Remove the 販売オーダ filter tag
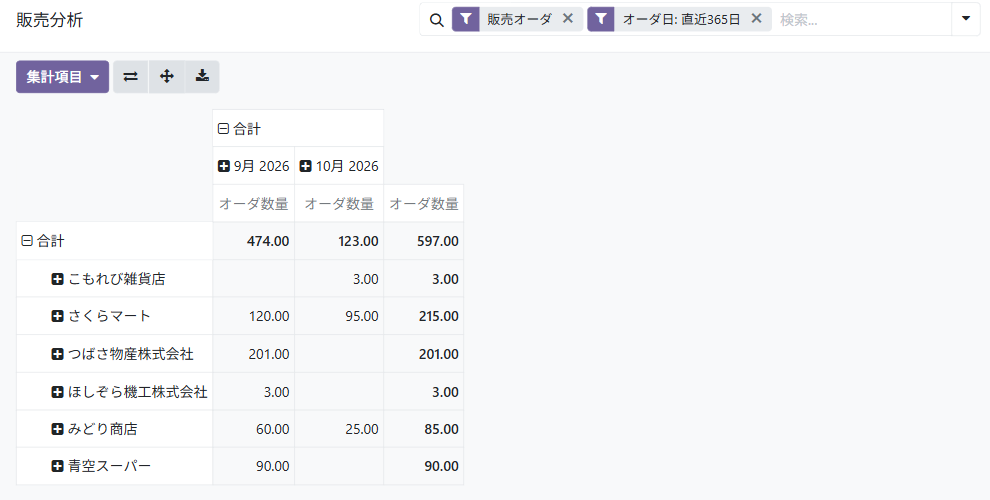Screen dimensions: 990x500 coord(568,19)
